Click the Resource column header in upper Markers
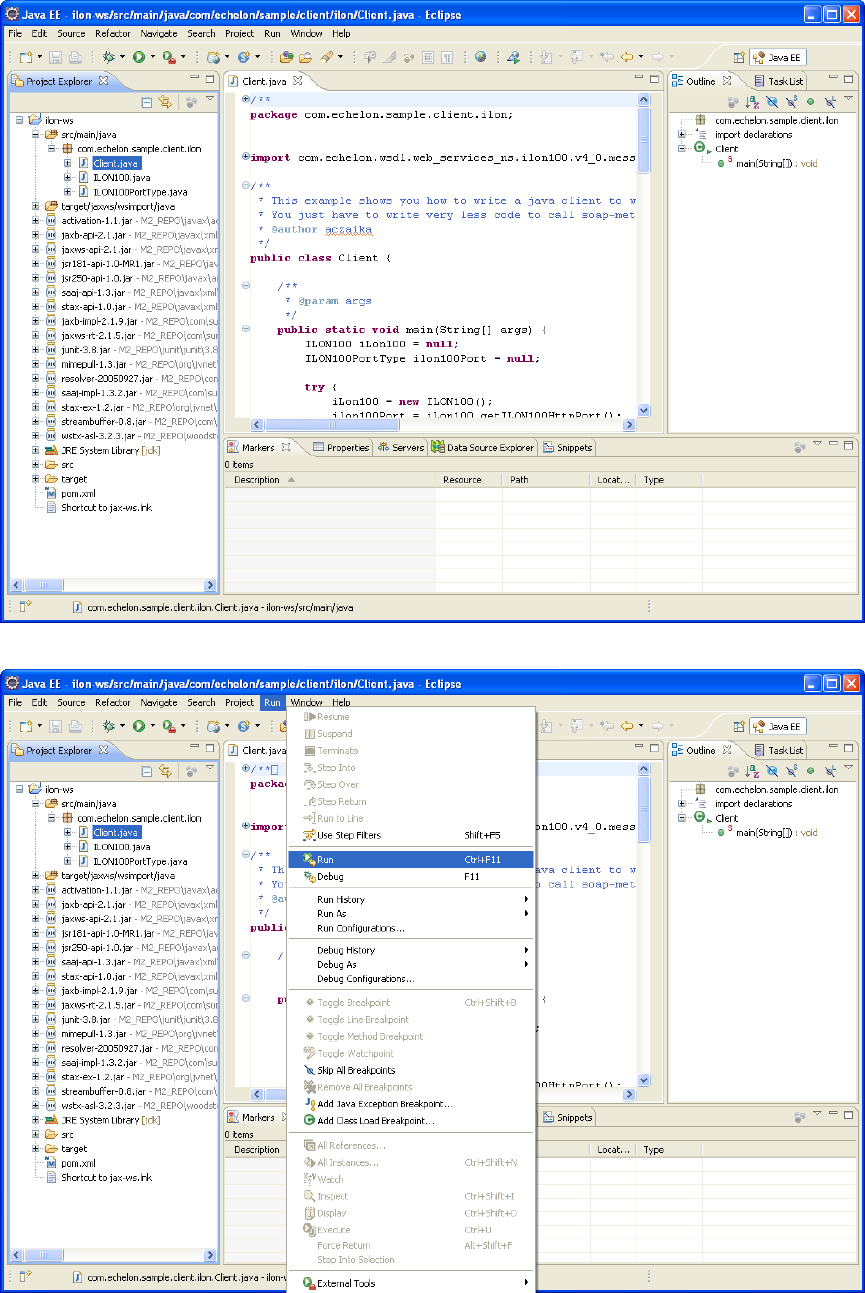Image resolution: width=865 pixels, height=1293 pixels. click(x=468, y=480)
